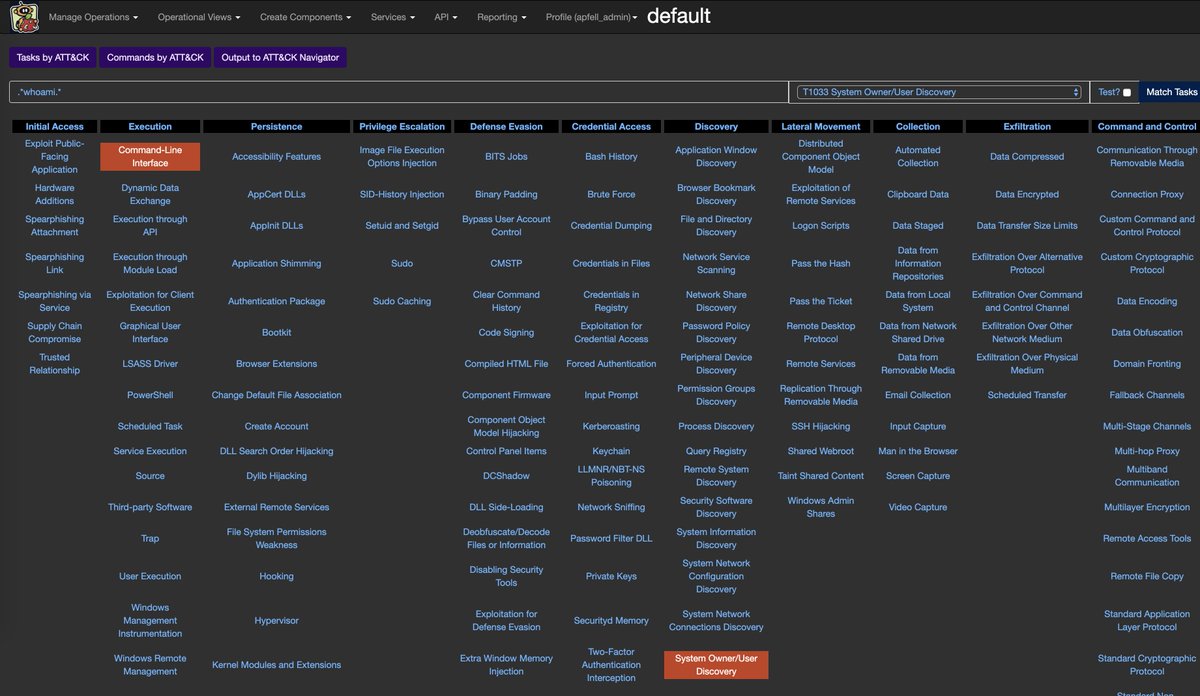This screenshot has width=1200, height=696.
Task: Select the Lateral Movement column header
Action: (x=821, y=127)
